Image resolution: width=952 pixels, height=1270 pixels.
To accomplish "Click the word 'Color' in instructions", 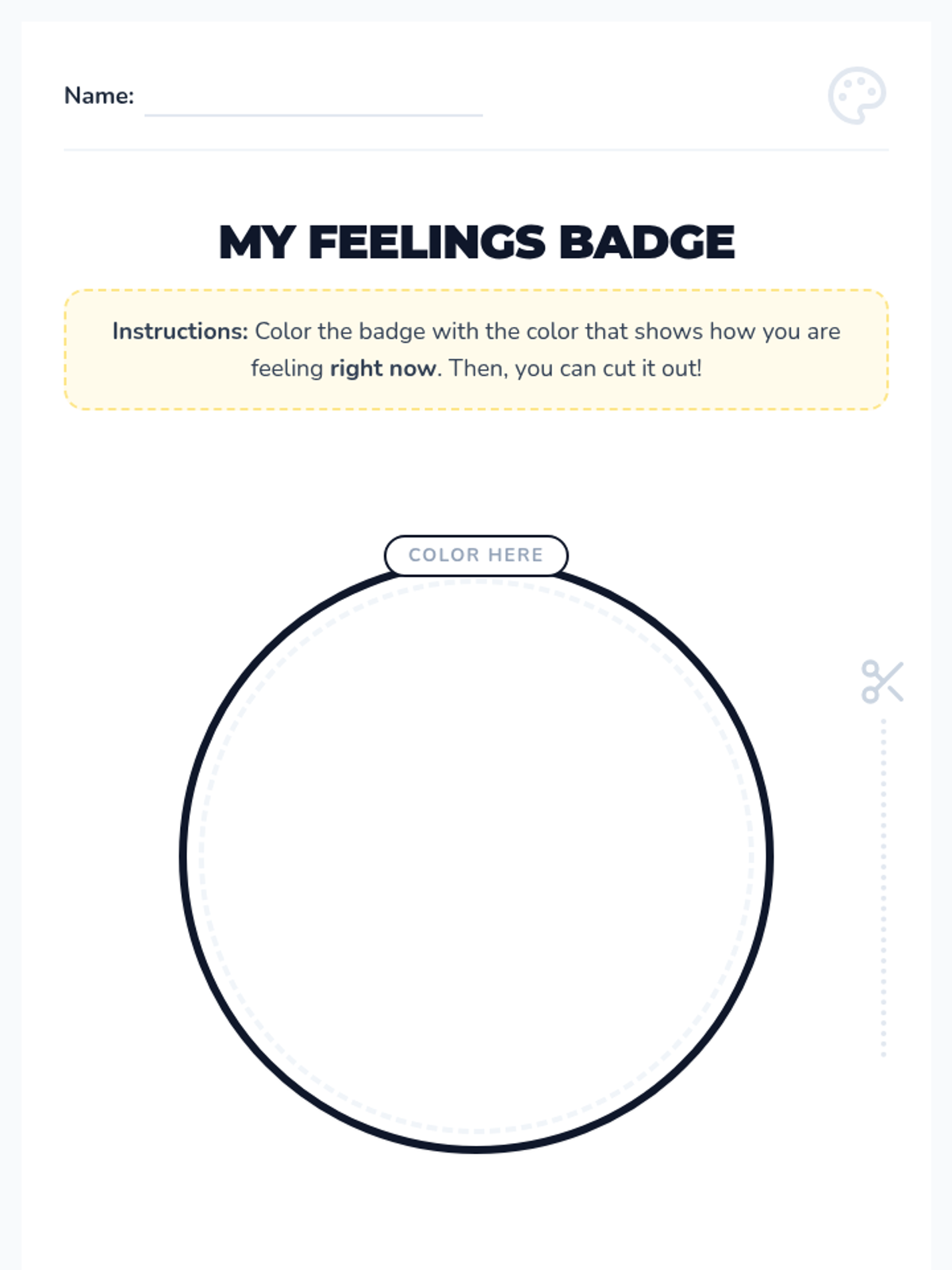I will pos(282,331).
